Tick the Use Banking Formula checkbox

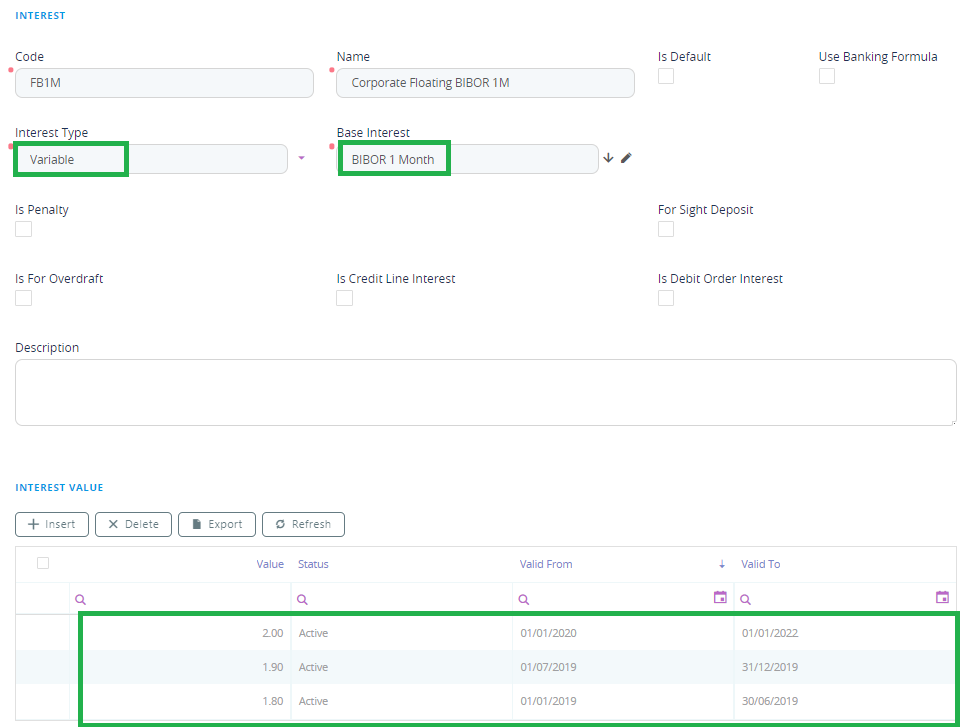[x=827, y=77]
